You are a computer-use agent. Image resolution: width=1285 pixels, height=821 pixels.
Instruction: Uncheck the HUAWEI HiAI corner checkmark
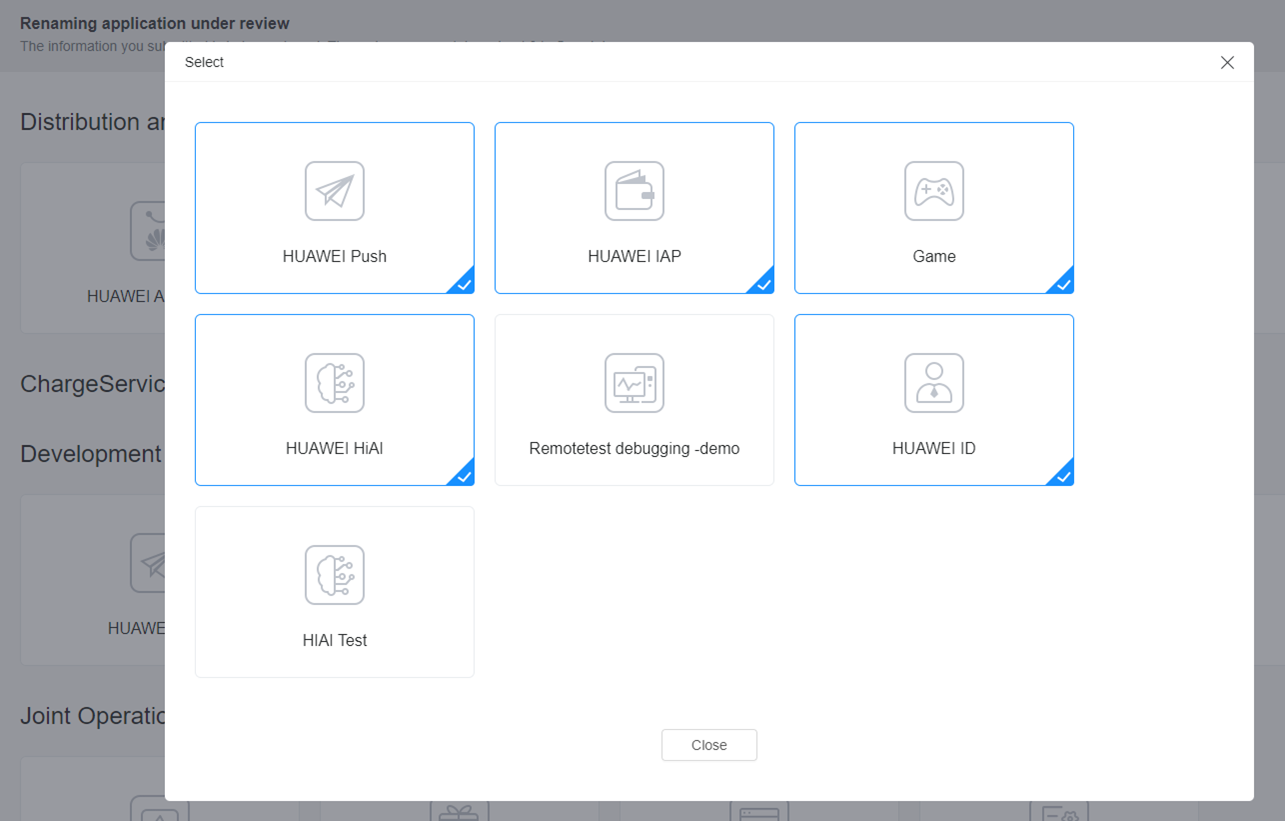(463, 475)
